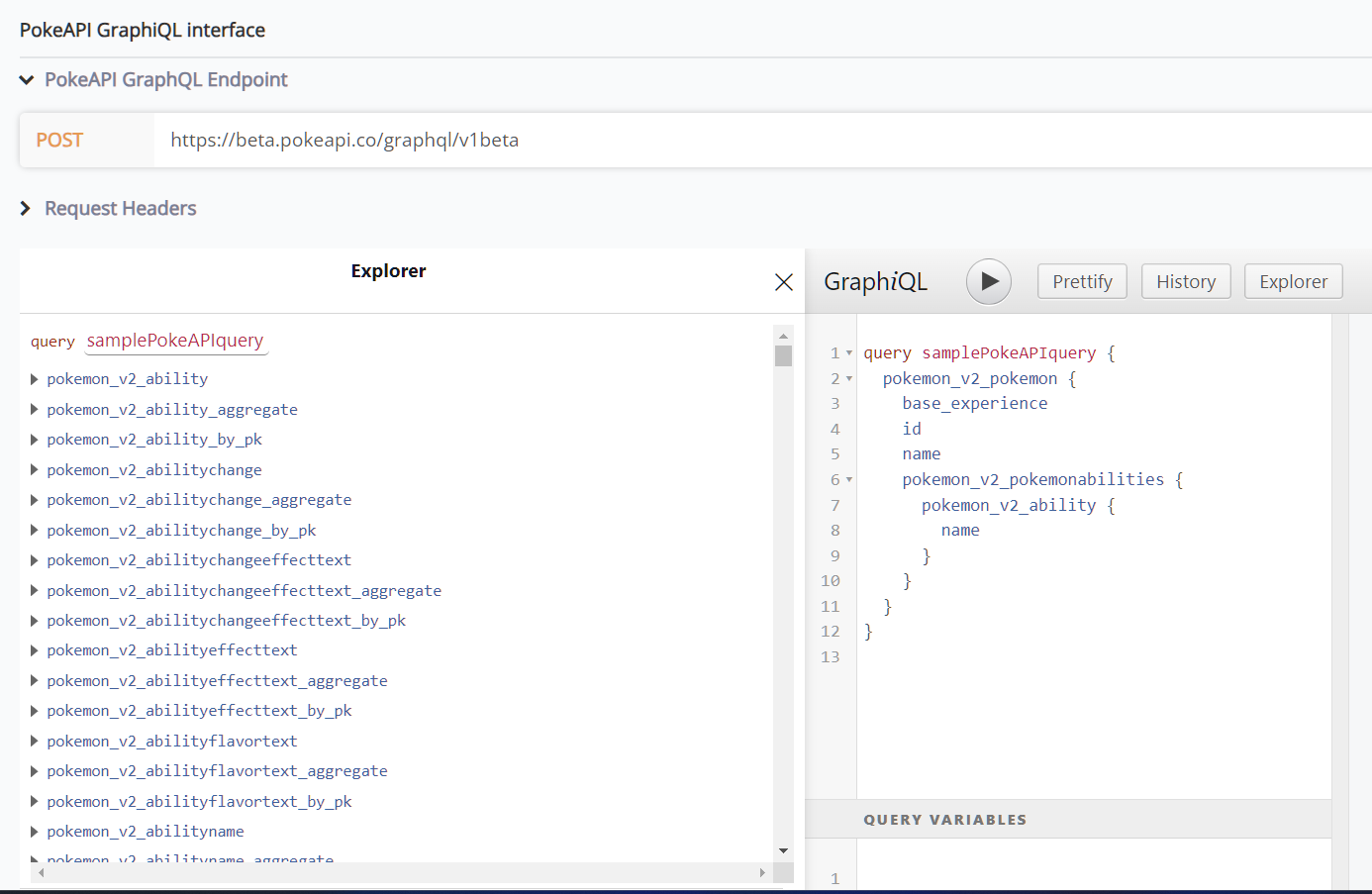
Task: Click the Query Variables header bar
Action: click(1068, 820)
